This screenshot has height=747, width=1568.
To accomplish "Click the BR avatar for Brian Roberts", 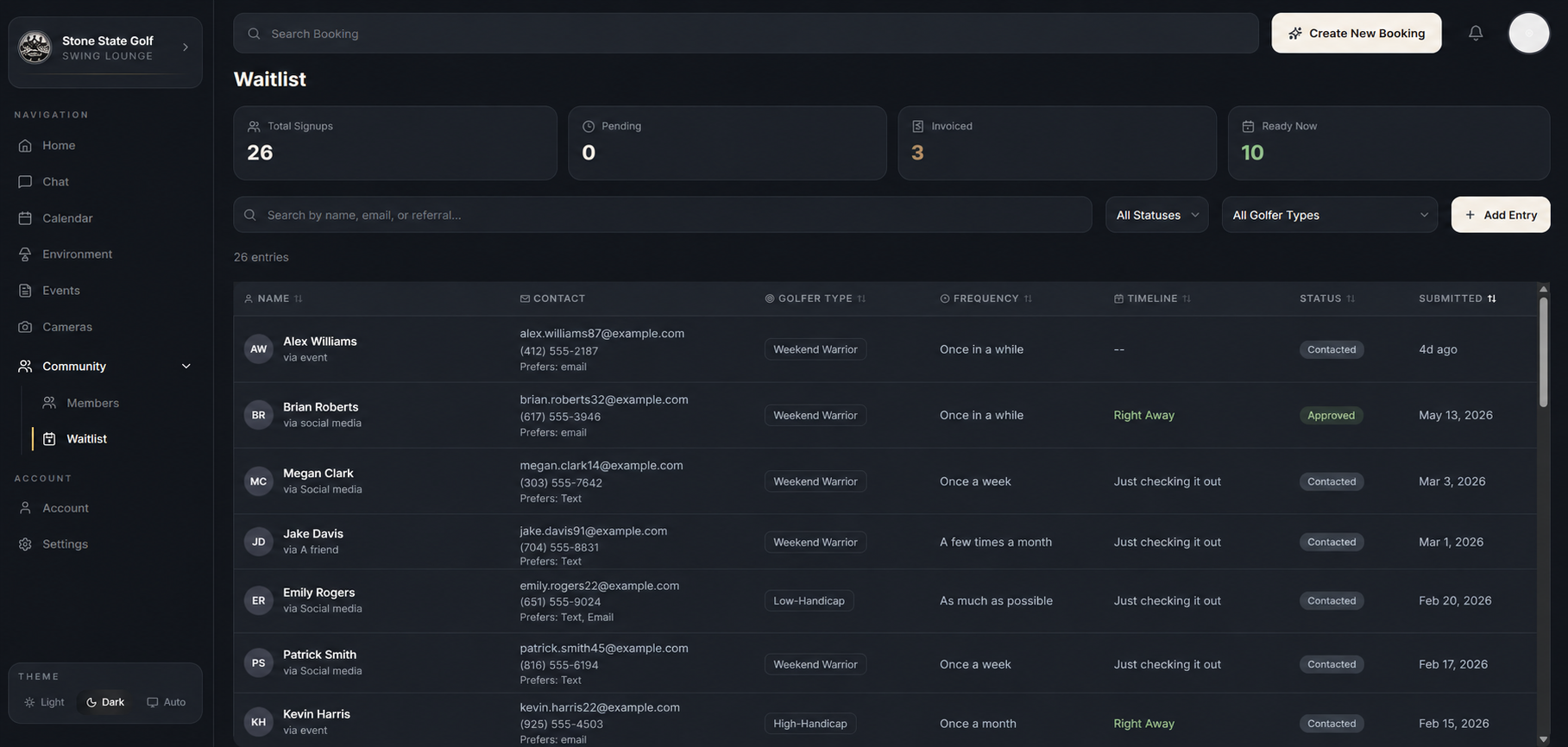I will point(258,415).
